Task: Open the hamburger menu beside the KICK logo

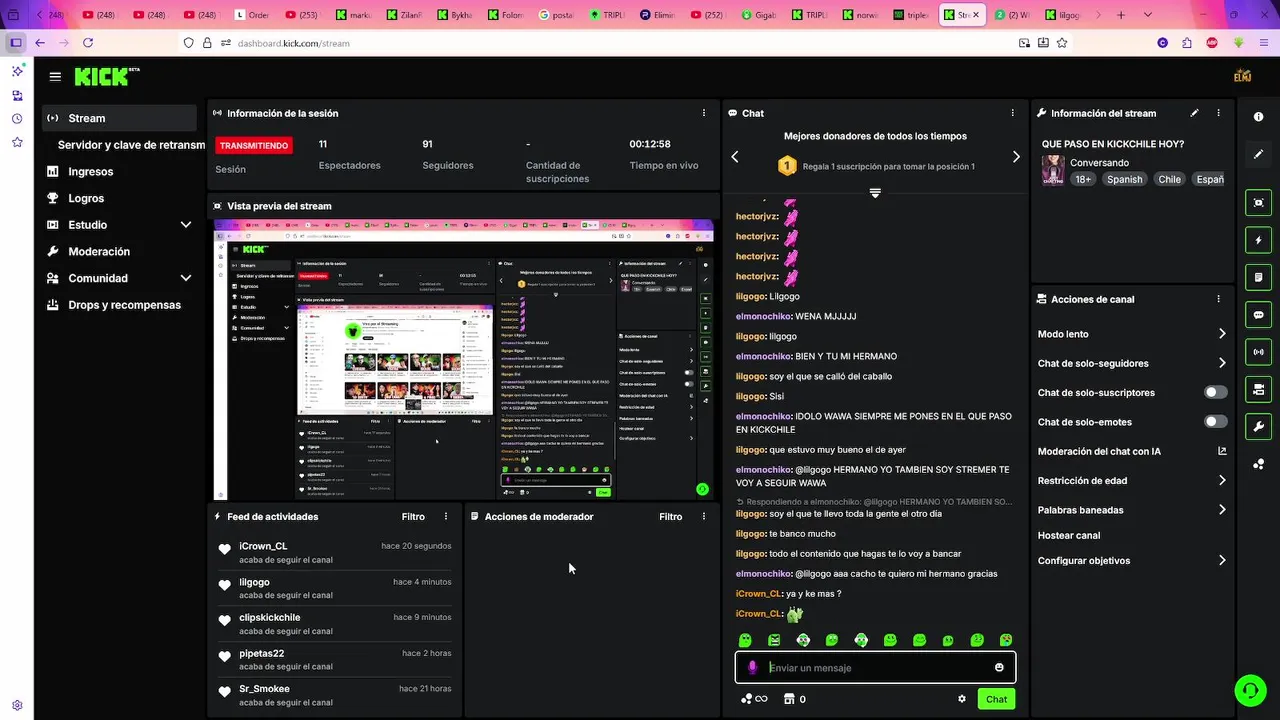Action: (x=55, y=76)
